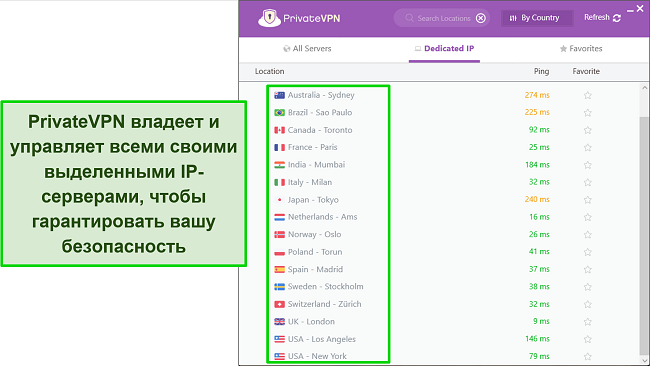Click the PrivateVPN shield logo
Image resolution: width=650 pixels, height=366 pixels.
[x=269, y=18]
